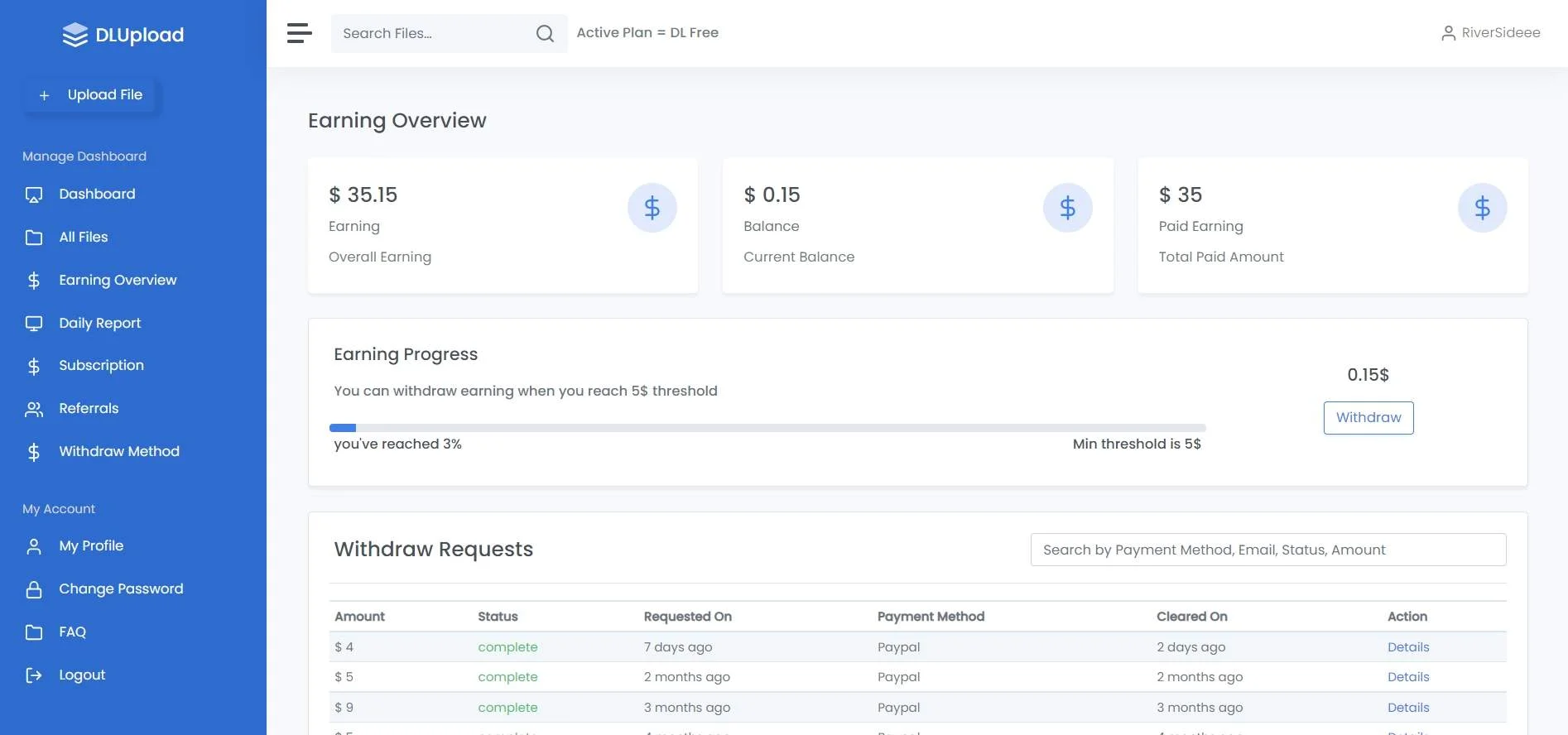1568x735 pixels.
Task: Toggle the hamburger menu icon
Action: [299, 33]
